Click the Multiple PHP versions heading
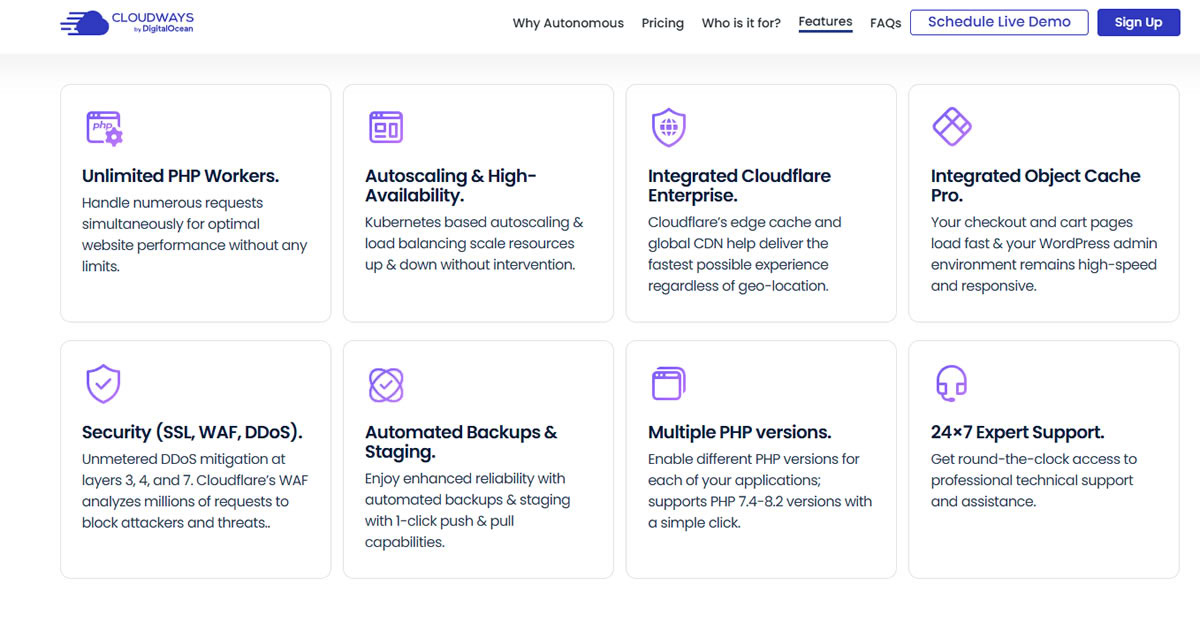Screen dimensions: 1200x630 (x=740, y=433)
